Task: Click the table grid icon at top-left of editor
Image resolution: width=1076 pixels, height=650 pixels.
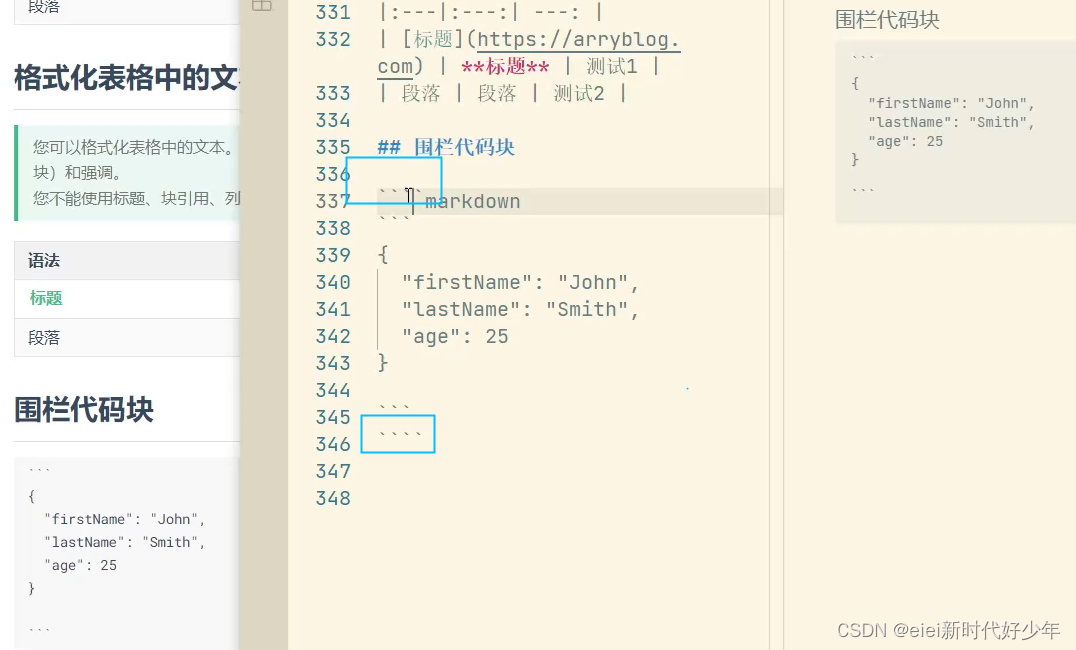Action: click(x=262, y=7)
